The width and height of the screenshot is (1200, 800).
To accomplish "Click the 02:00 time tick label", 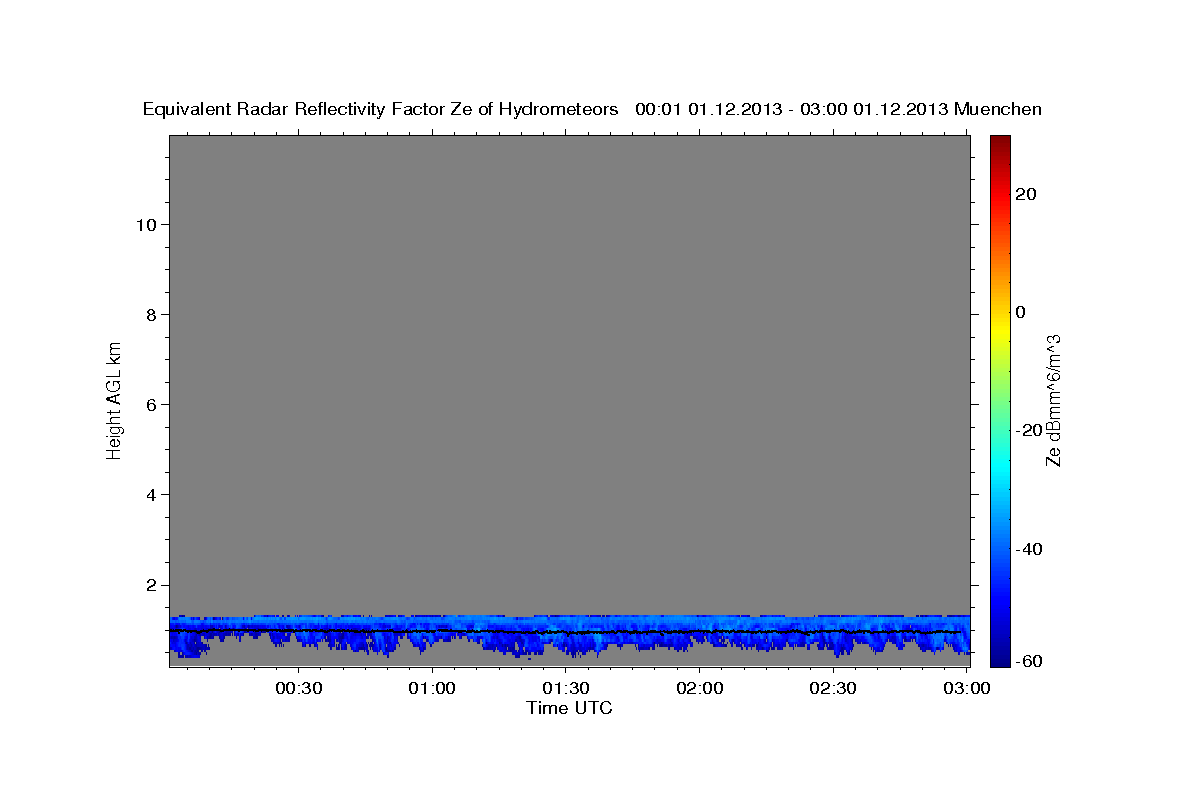I will point(700,688).
